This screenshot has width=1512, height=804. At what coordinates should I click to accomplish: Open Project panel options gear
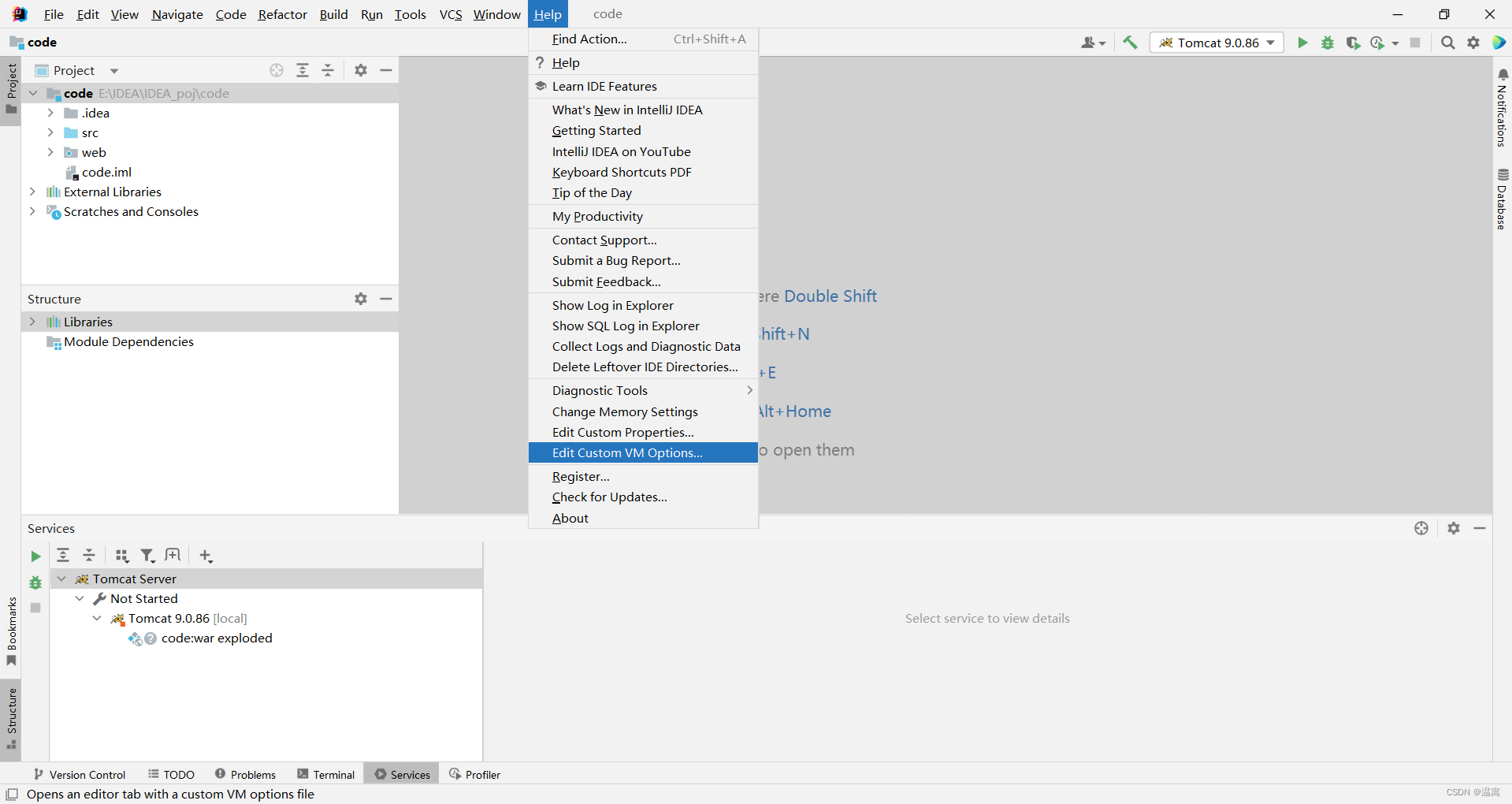361,70
